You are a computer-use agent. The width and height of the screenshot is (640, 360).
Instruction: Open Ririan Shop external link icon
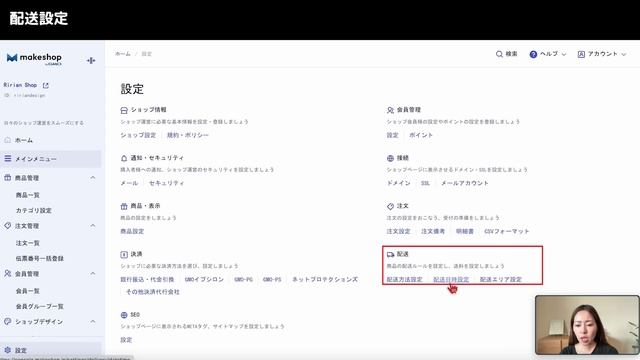pyautogui.click(x=46, y=85)
